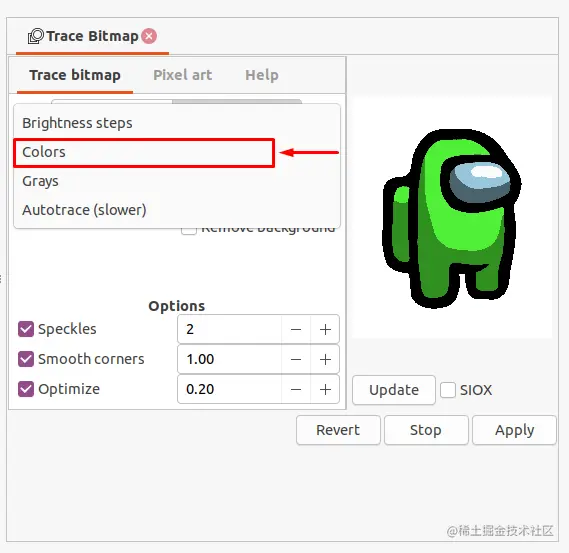Viewport: 569px width, 553px height.
Task: Uncheck the Optimize option
Action: (x=26, y=389)
